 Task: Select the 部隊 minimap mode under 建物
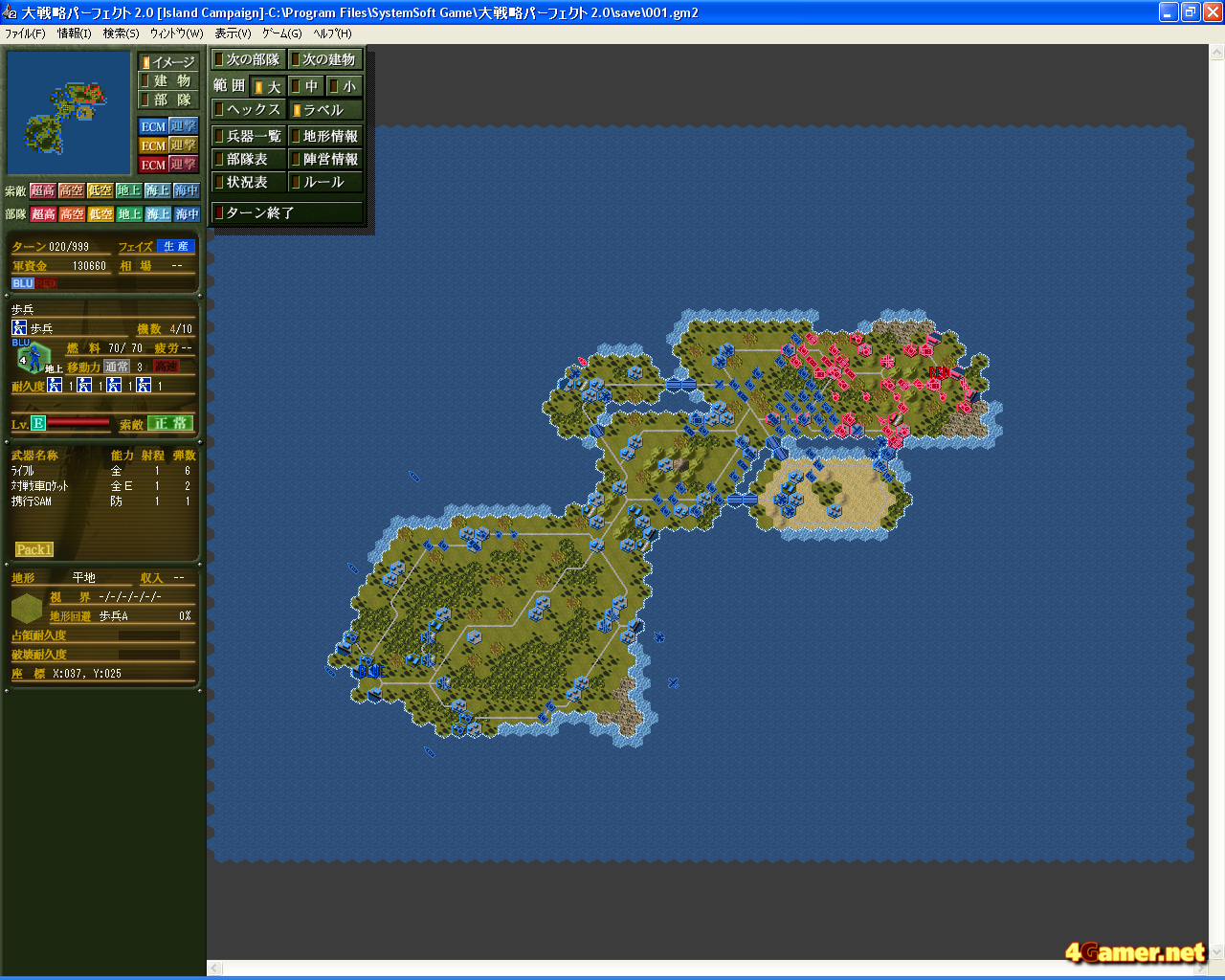pos(168,100)
